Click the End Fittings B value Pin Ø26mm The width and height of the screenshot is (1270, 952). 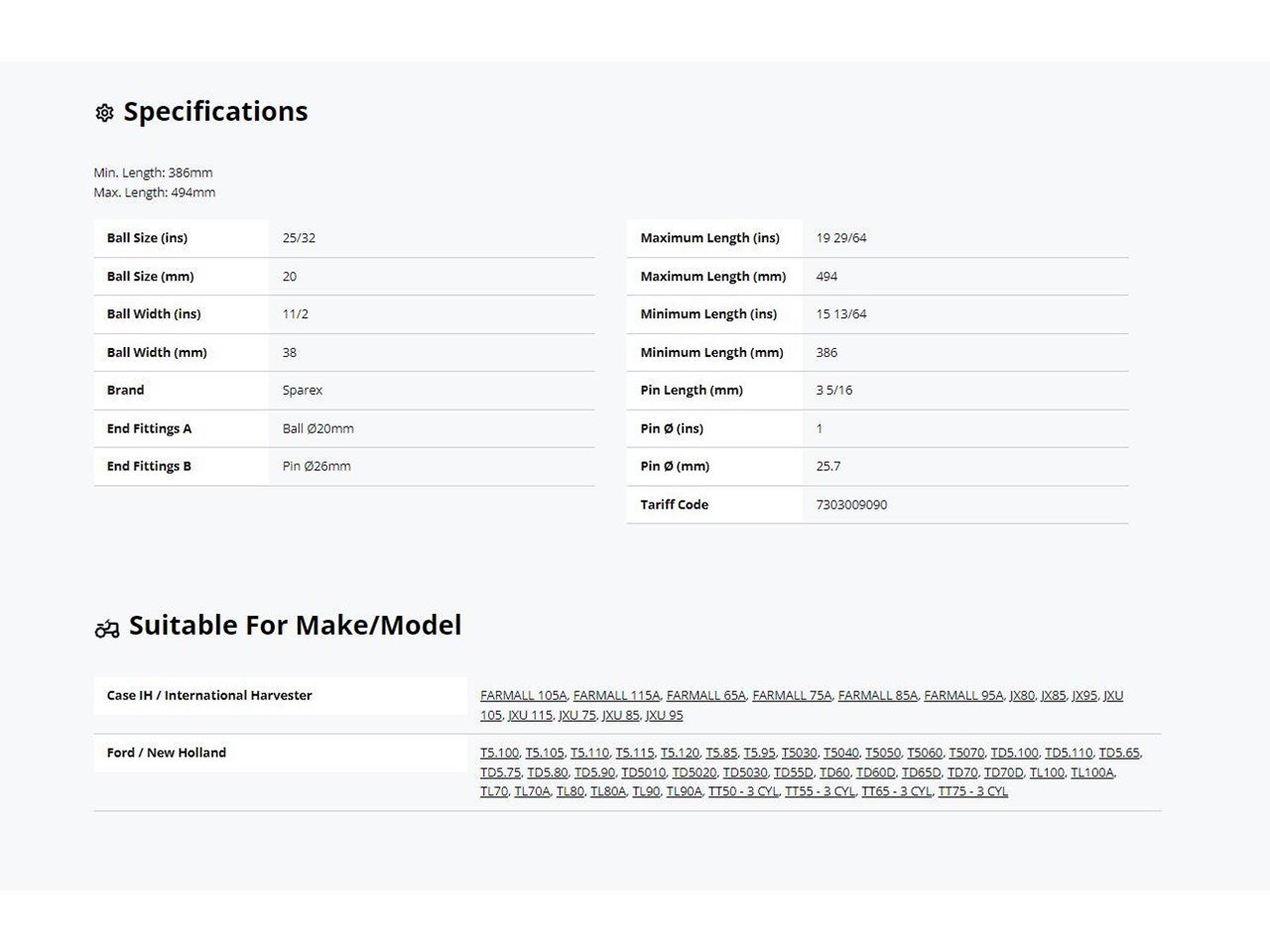point(317,466)
